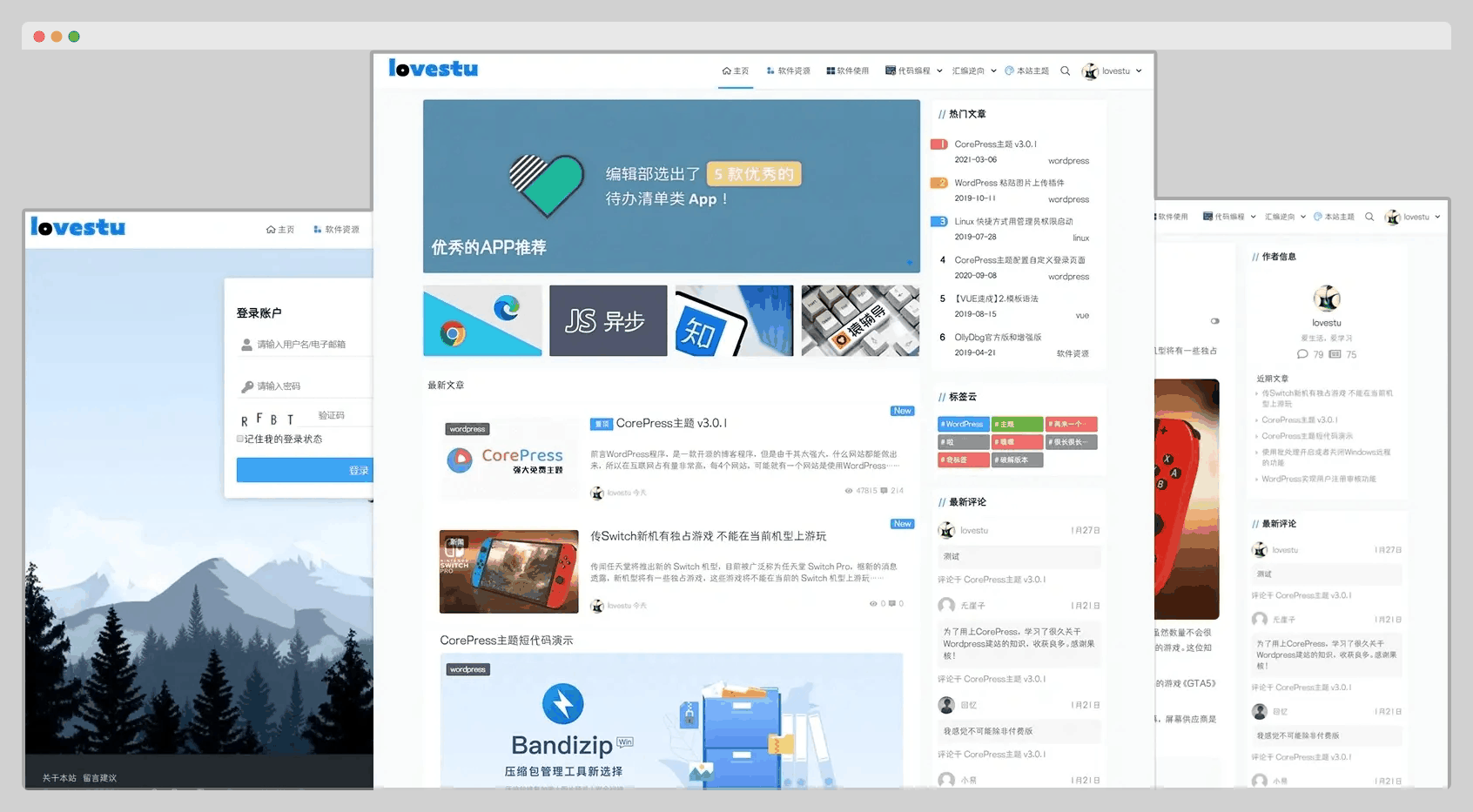Click the search magnifier in center window navbar
This screenshot has height=812, width=1473.
(x=1065, y=71)
